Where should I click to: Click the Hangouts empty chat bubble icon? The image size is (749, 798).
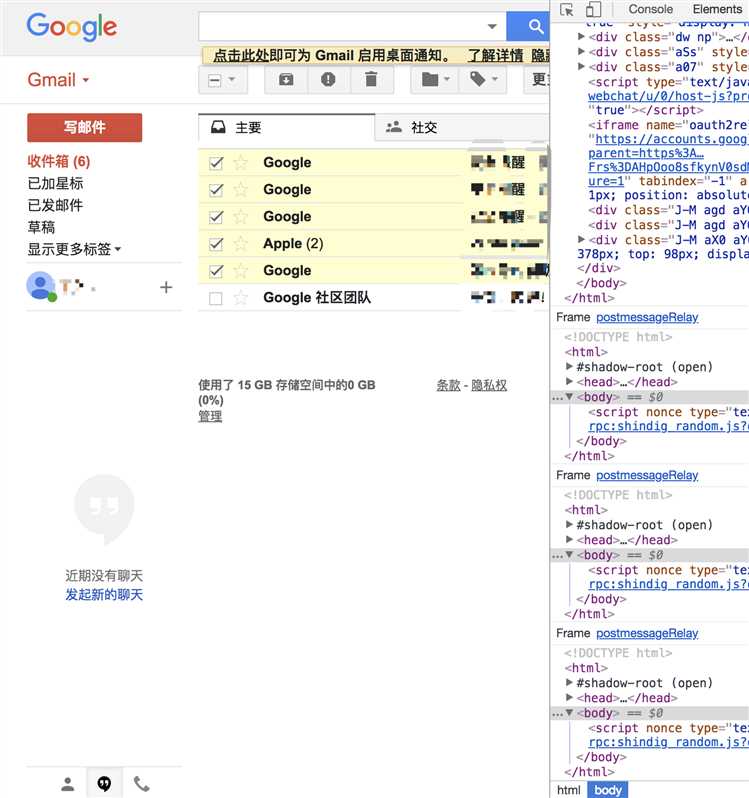(x=104, y=509)
